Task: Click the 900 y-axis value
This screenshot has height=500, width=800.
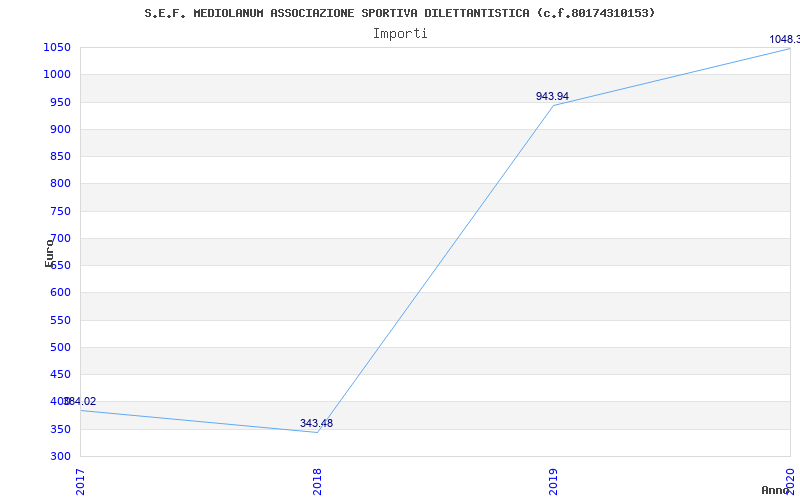Action: 60,129
